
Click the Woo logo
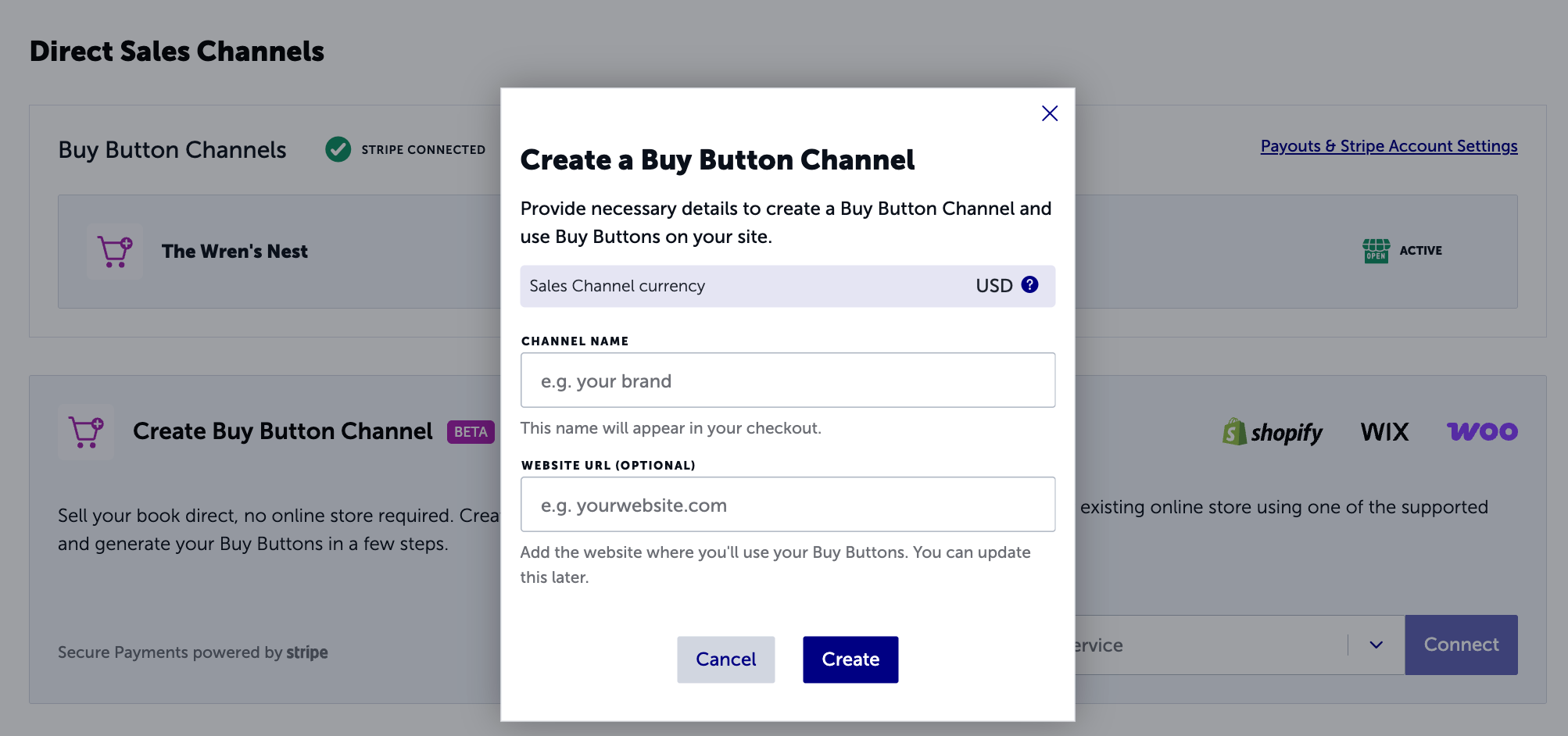click(x=1482, y=431)
